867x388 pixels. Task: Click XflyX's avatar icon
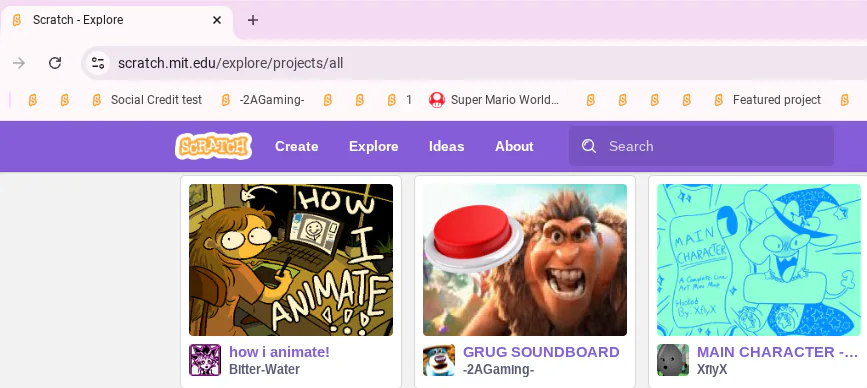673,360
